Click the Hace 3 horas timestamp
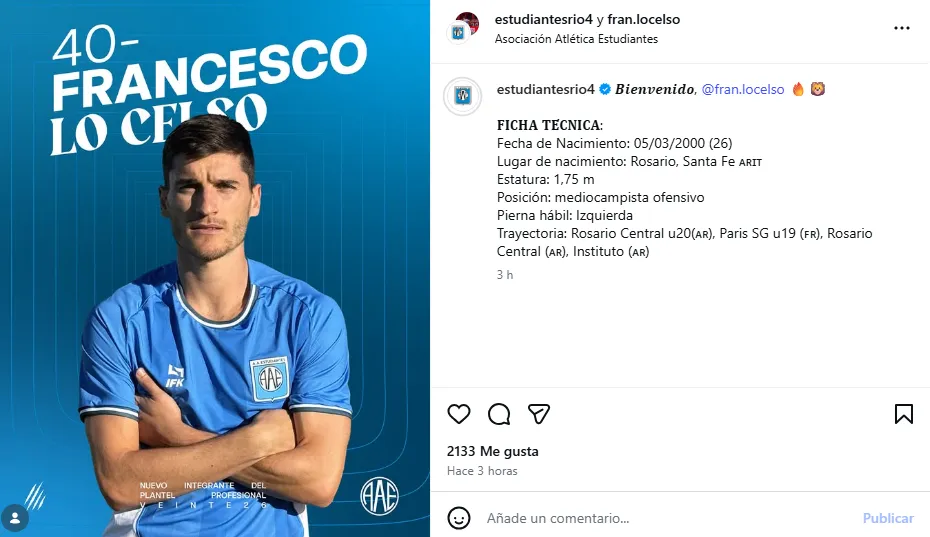The image size is (930, 537). (x=482, y=471)
